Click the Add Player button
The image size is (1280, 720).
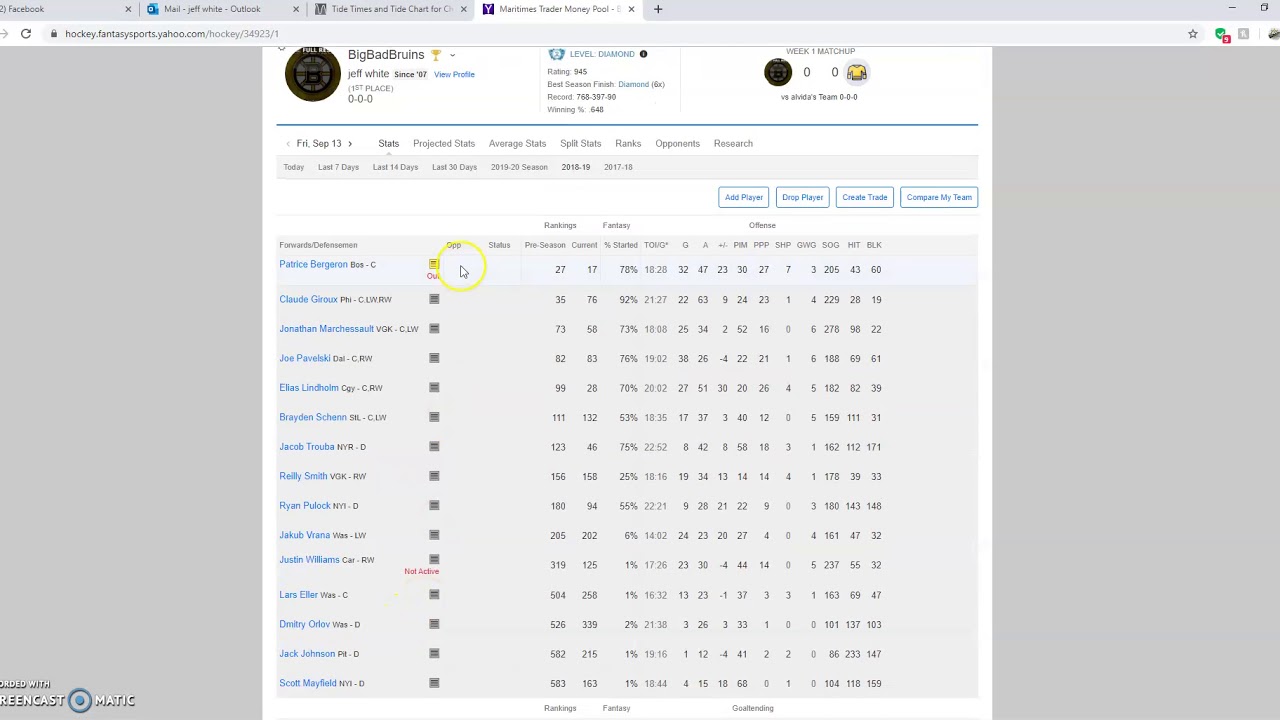(x=744, y=197)
